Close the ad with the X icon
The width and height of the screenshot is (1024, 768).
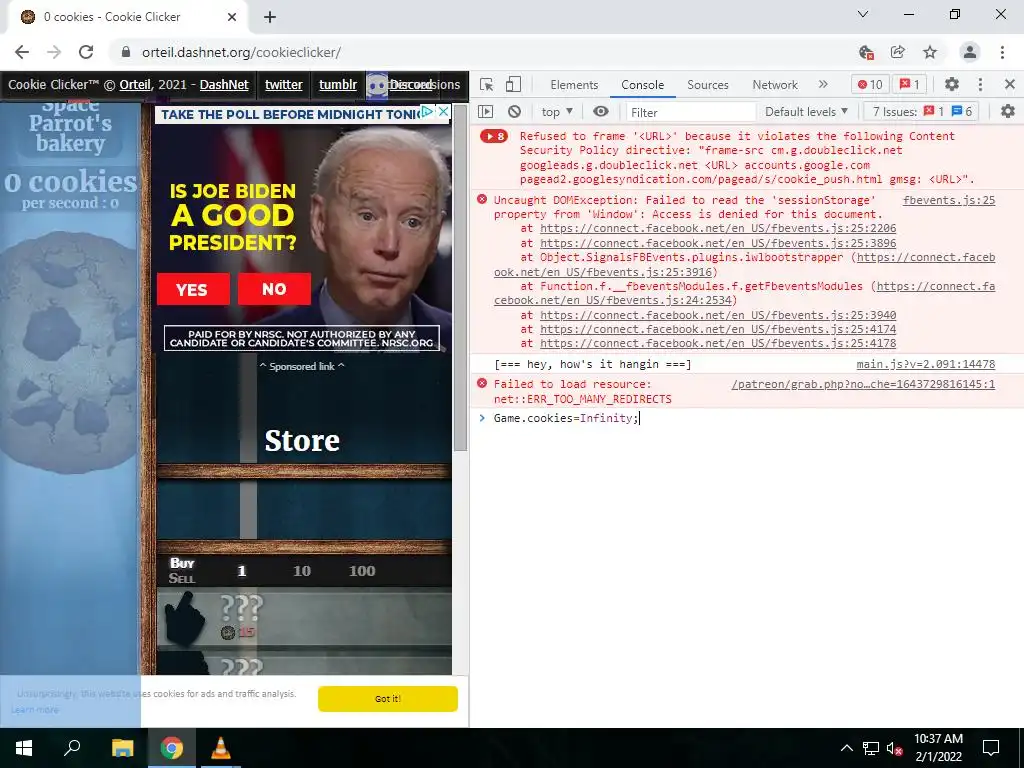tap(443, 112)
